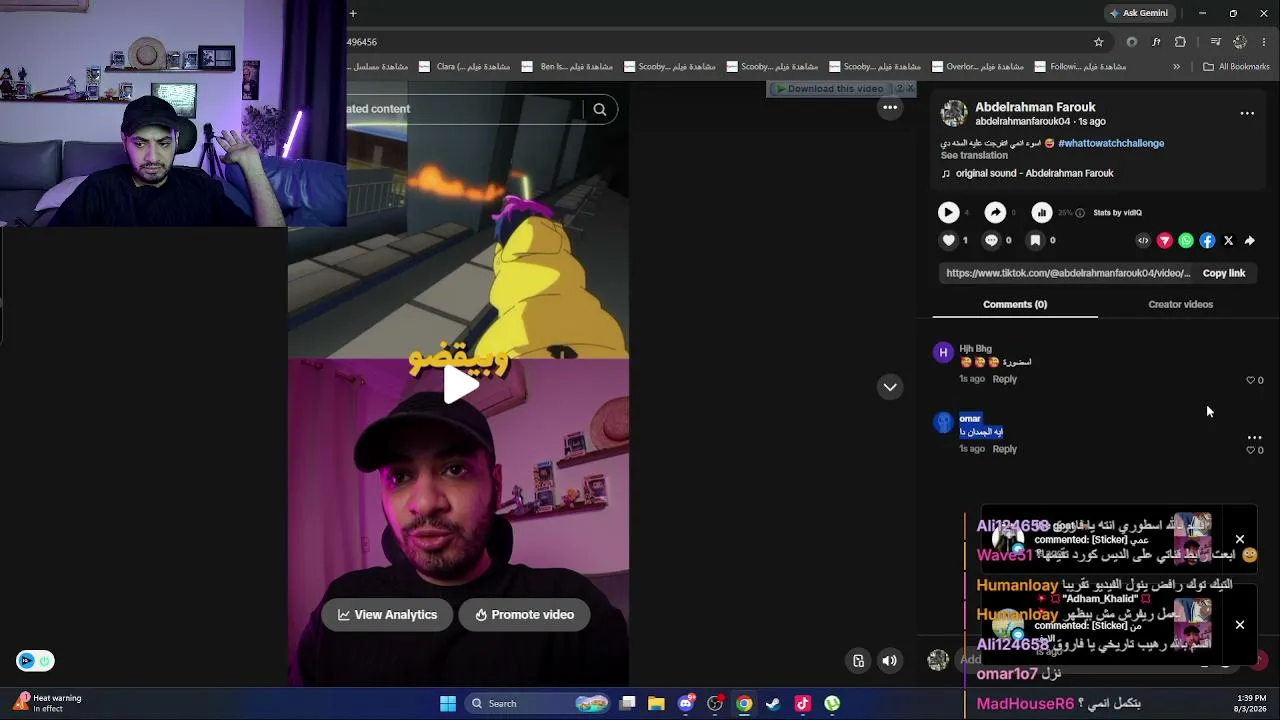Share the video to WhatsApp
The width and height of the screenshot is (1280, 720).
(1186, 240)
